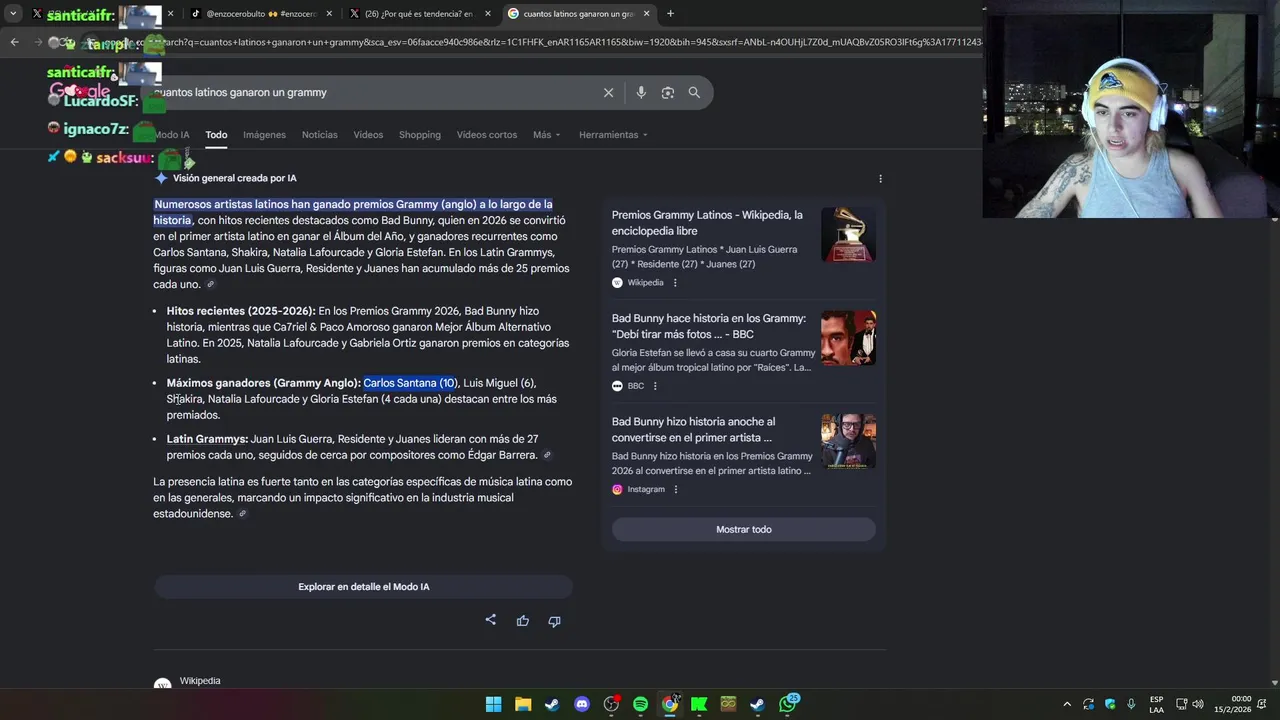Screen dimensions: 1280x720
Task: Click the 'Visión general creada por IA' label
Action: pyautogui.click(x=235, y=178)
